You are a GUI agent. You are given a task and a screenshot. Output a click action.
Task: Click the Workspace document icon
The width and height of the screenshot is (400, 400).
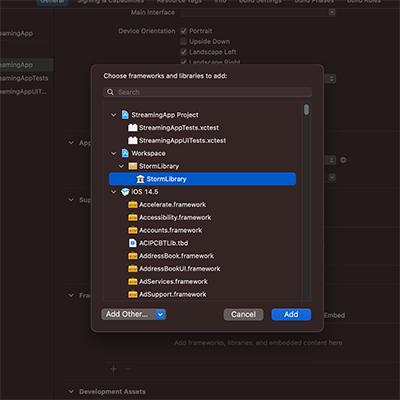tap(125, 153)
